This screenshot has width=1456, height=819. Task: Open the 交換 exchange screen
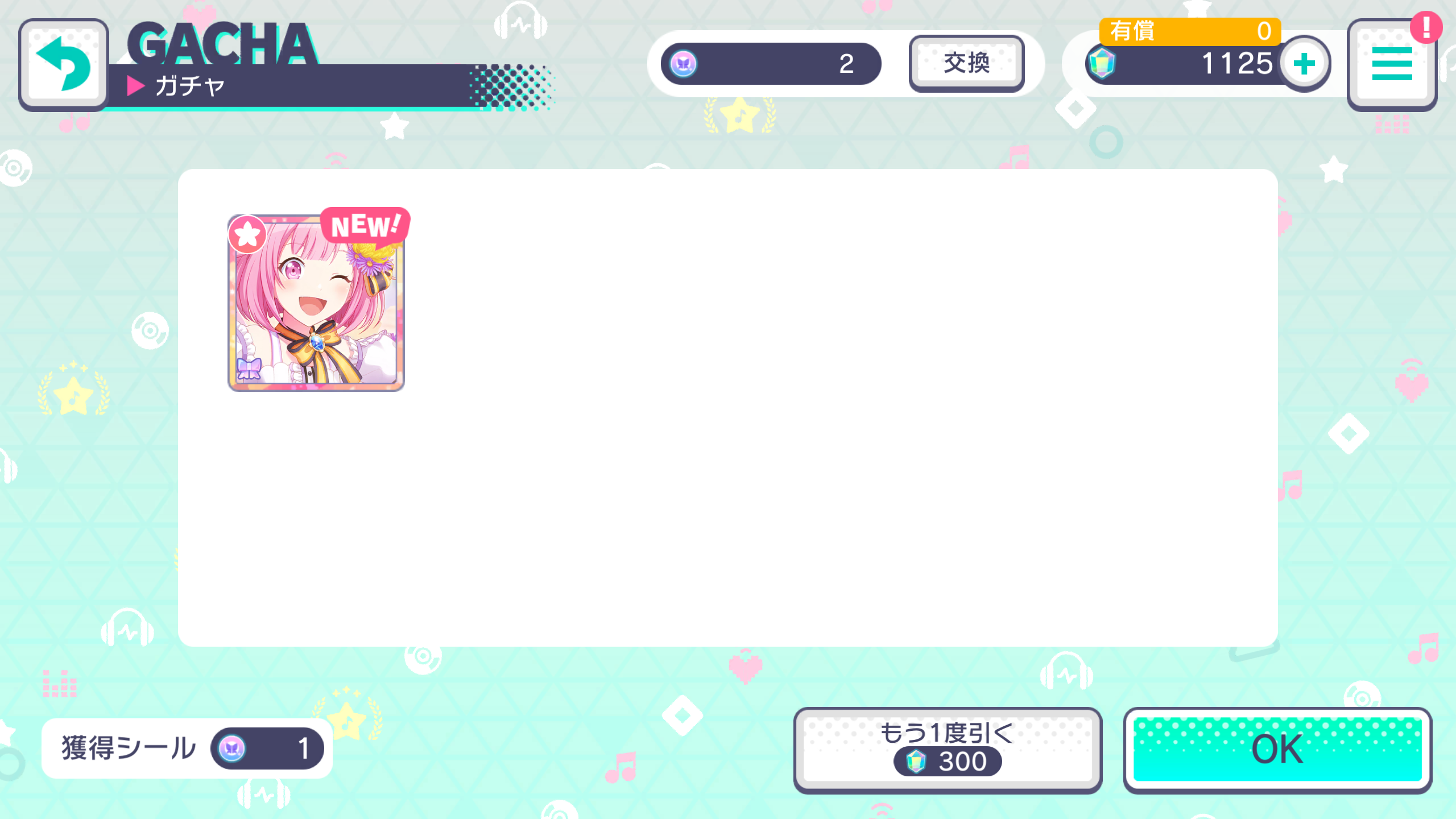coord(966,63)
